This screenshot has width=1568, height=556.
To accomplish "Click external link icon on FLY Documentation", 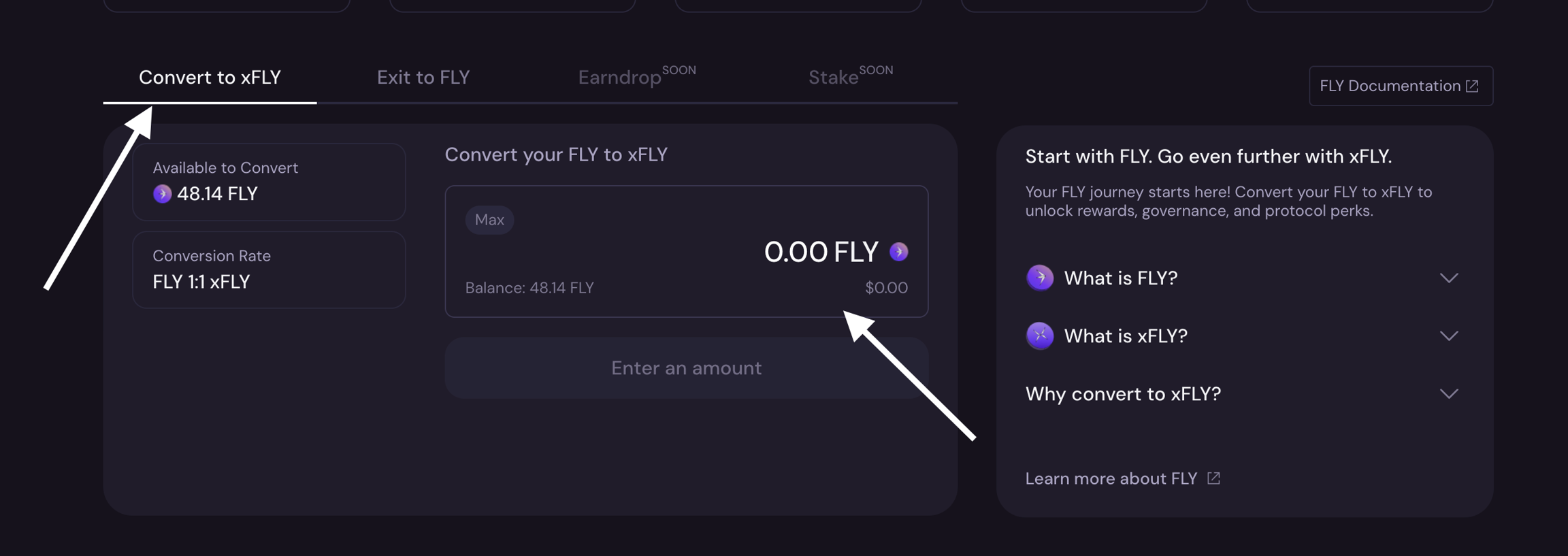I will click(1472, 86).
